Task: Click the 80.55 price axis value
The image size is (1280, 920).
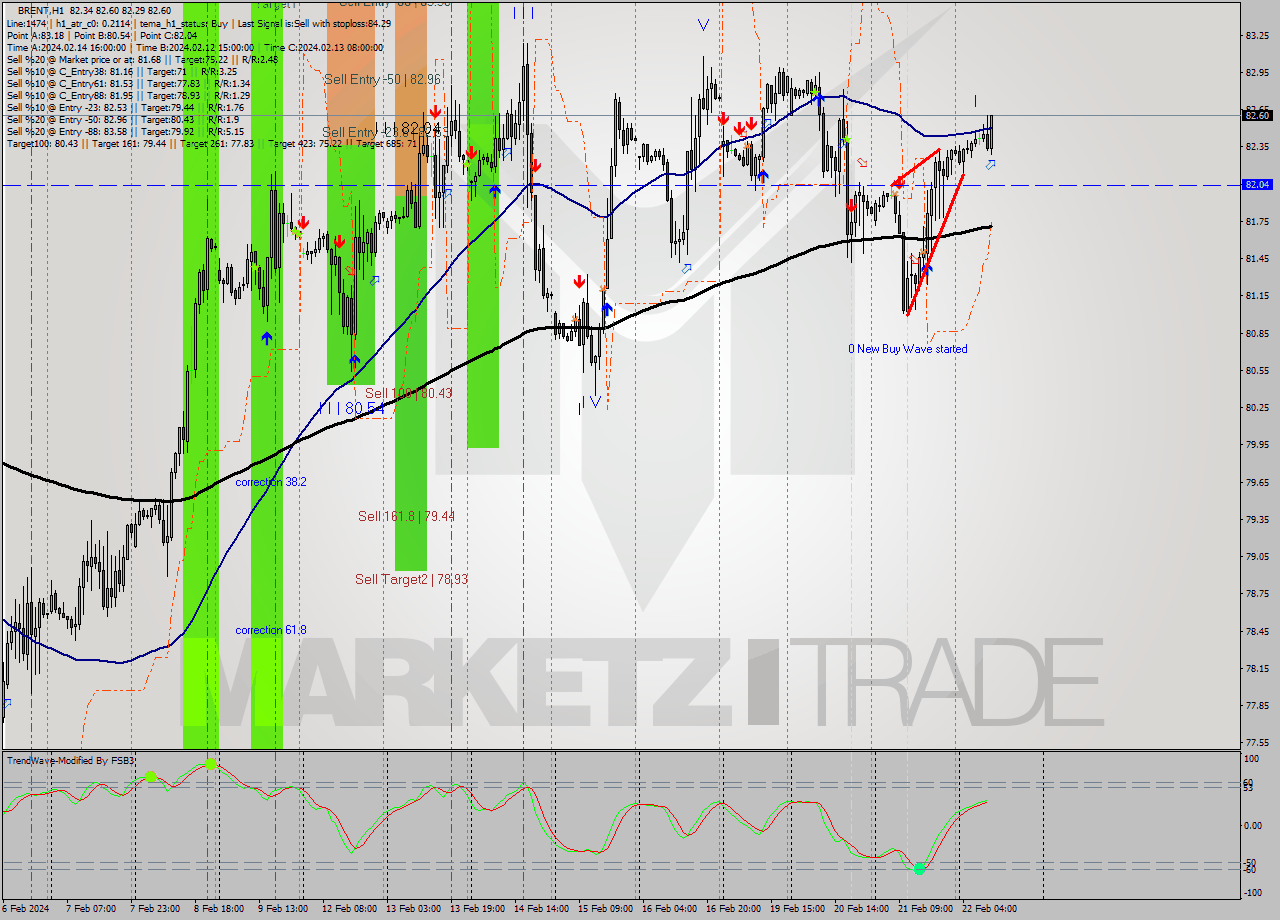Action: (1258, 371)
